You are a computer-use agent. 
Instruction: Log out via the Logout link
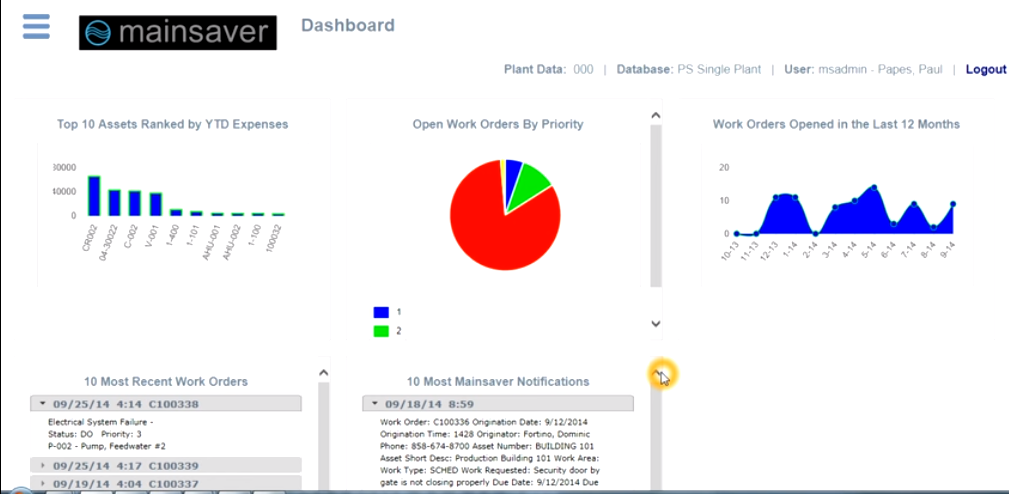pos(986,70)
